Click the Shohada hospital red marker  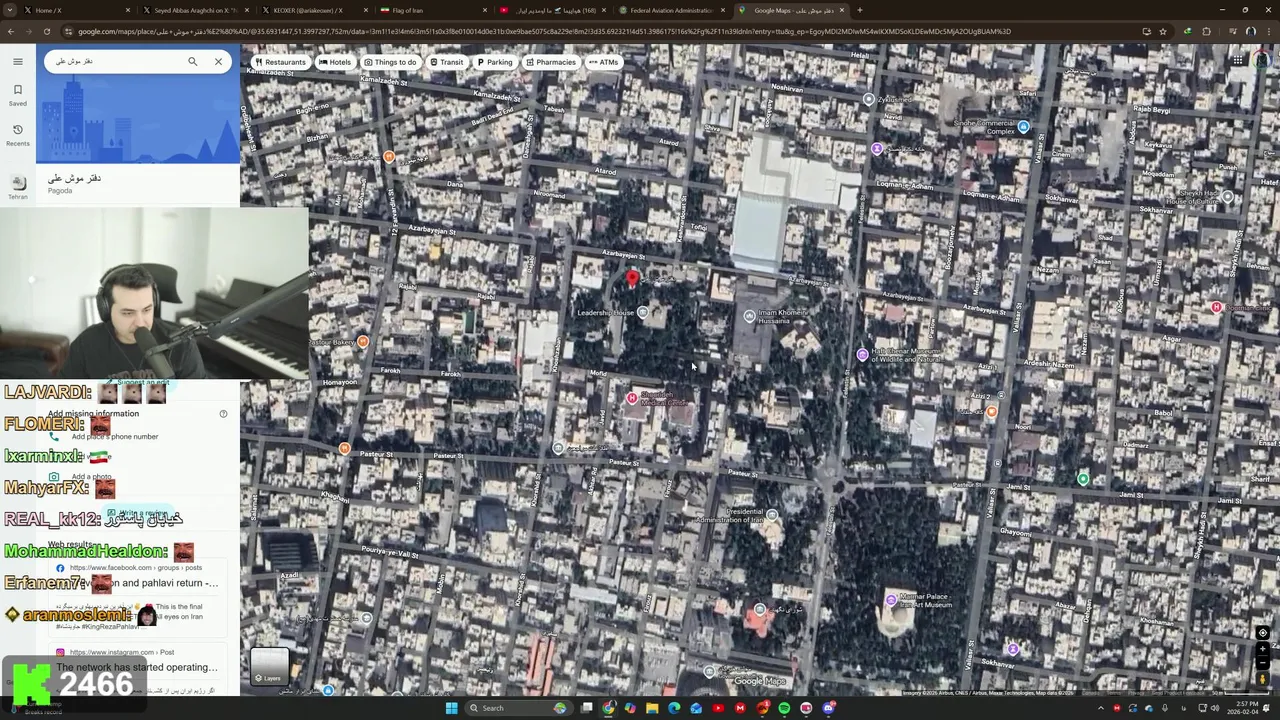pos(631,399)
